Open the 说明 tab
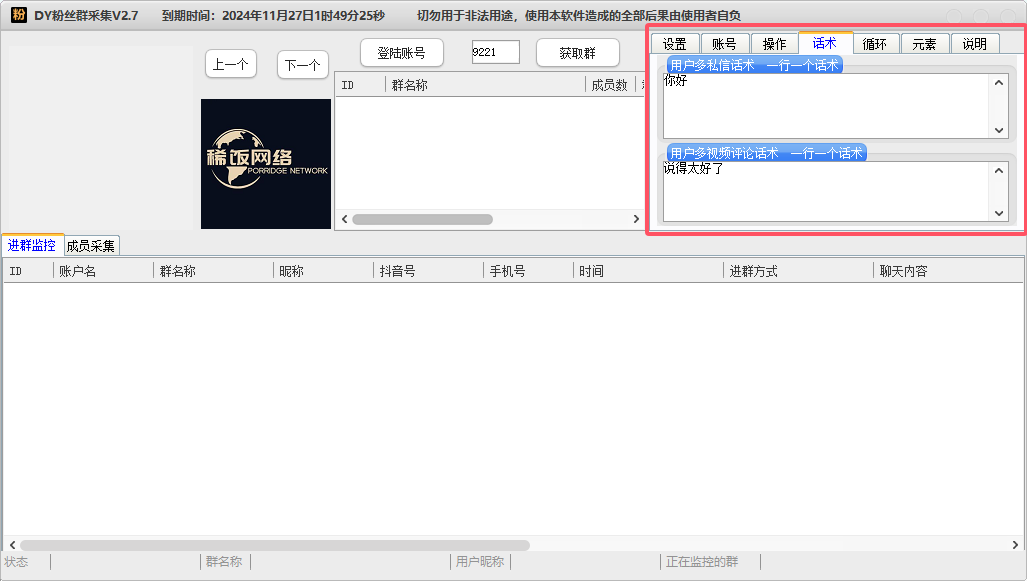This screenshot has height=581, width=1027. 974,44
